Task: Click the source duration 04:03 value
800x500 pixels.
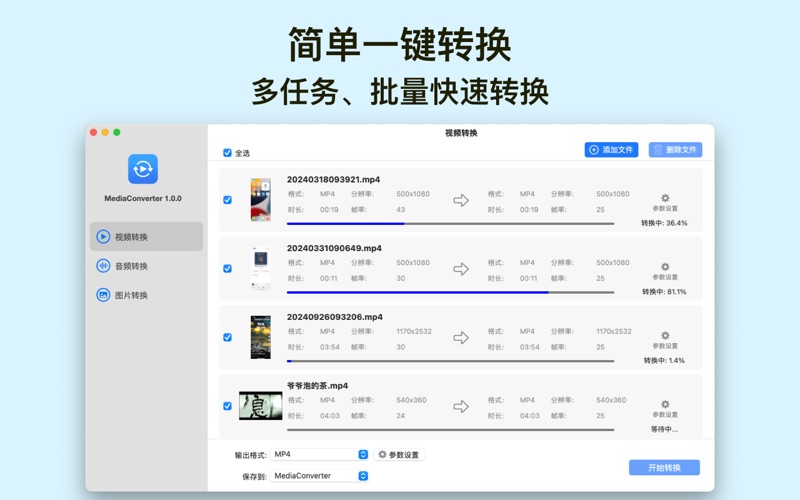Action: click(x=330, y=416)
